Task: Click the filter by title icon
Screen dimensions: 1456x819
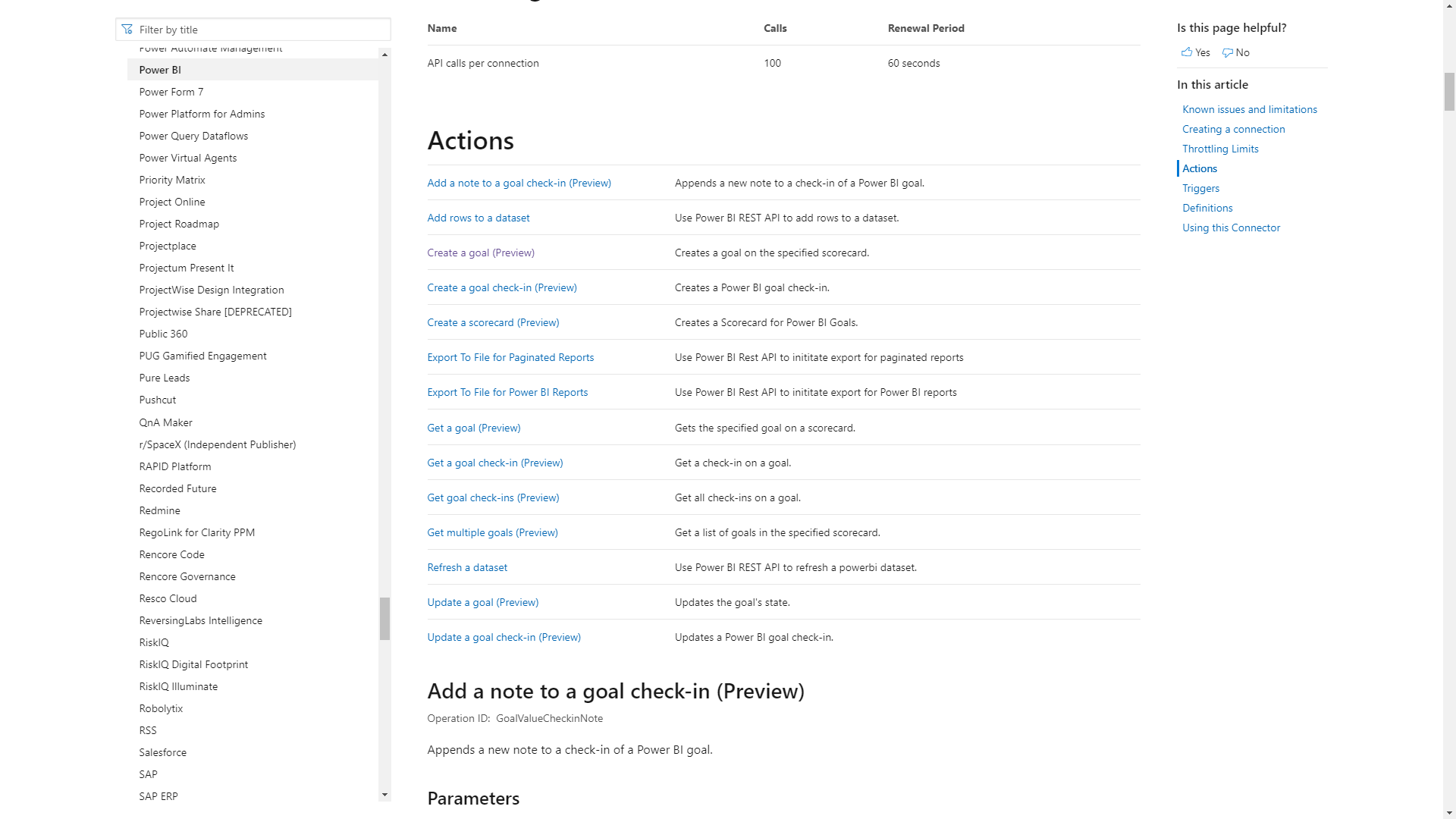Action: [128, 29]
